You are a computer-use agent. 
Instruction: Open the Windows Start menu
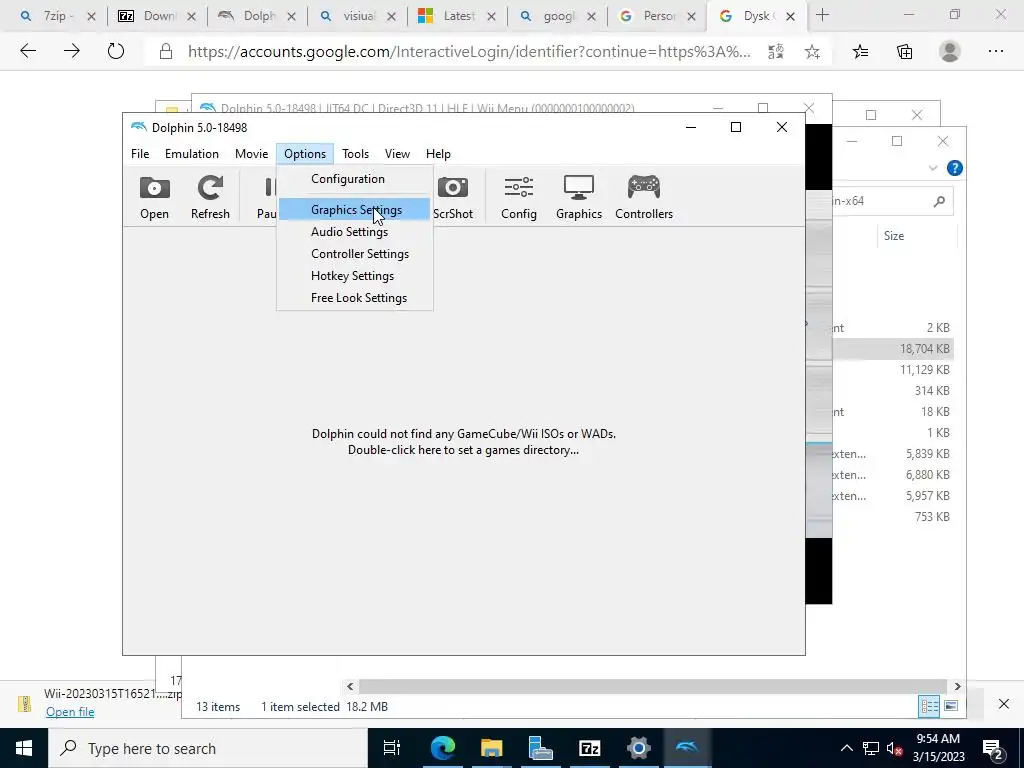[24, 748]
